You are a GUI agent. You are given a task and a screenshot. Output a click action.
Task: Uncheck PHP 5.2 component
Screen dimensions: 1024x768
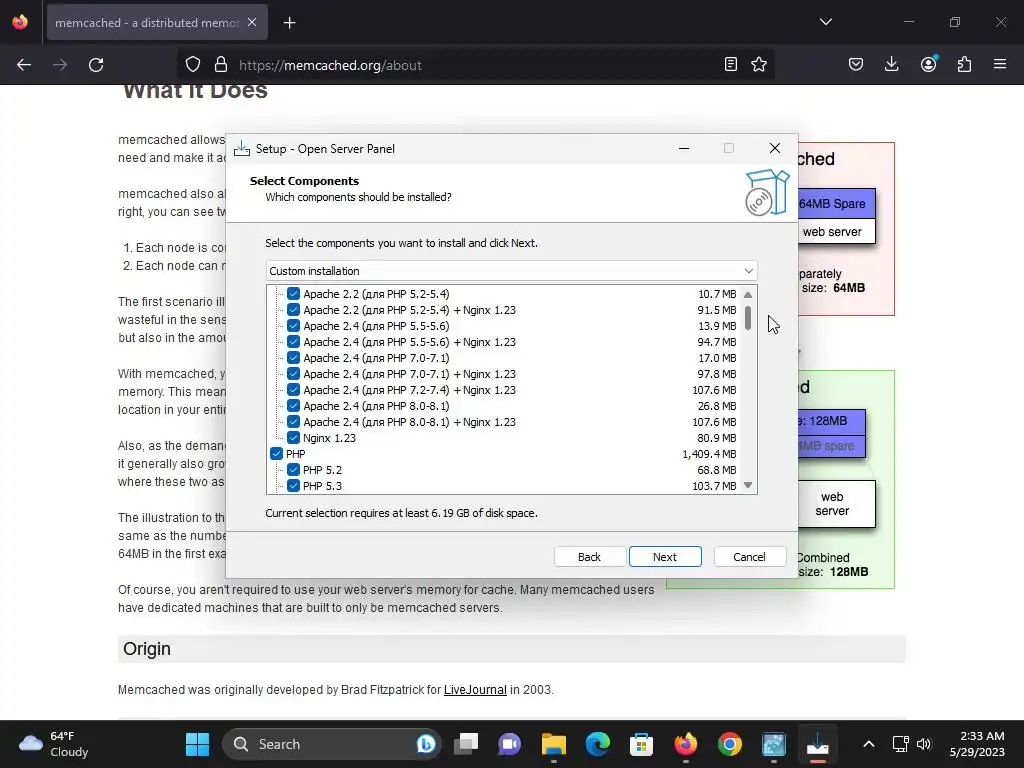pyautogui.click(x=293, y=470)
